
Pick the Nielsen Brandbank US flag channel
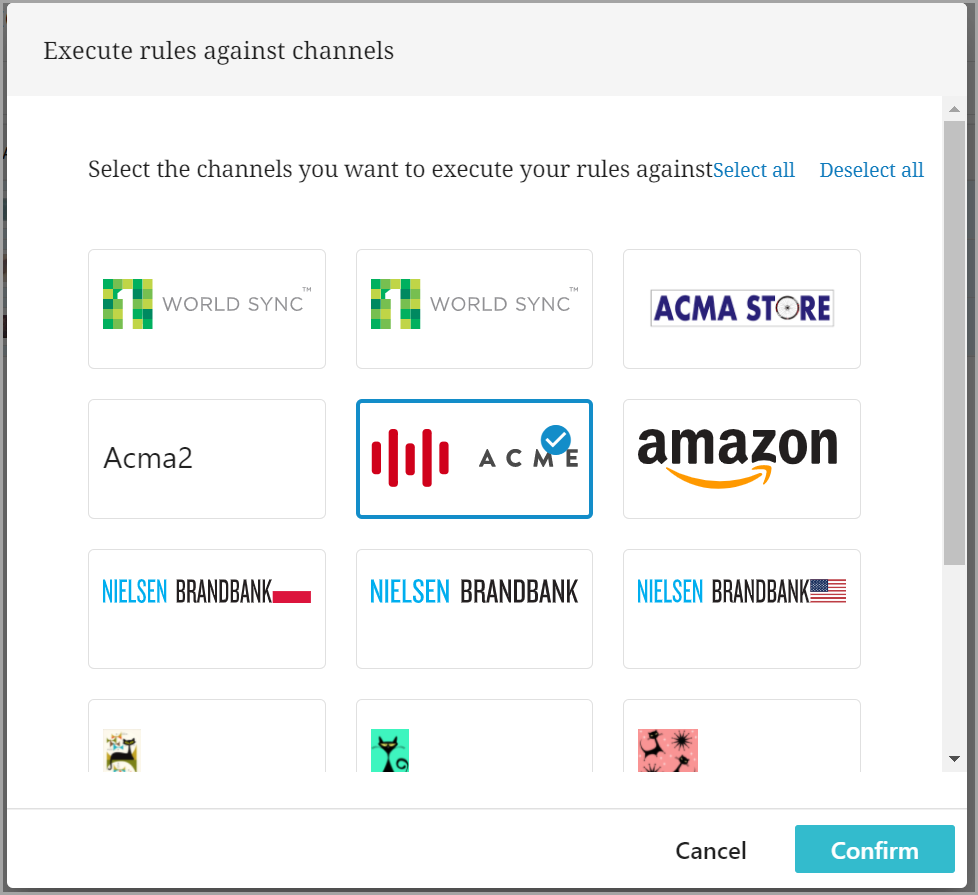point(741,608)
